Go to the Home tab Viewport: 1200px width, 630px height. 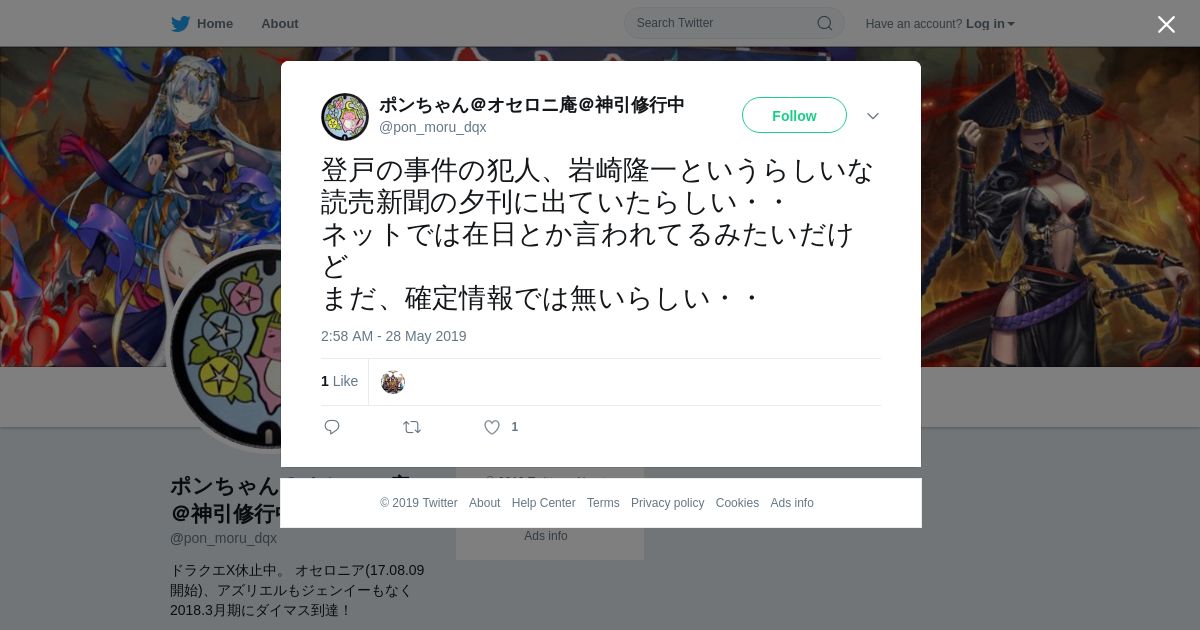[202, 24]
